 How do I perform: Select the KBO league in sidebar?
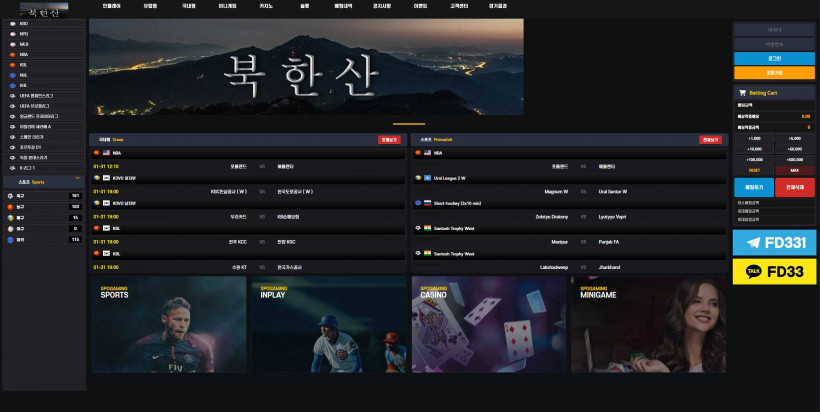(44, 24)
